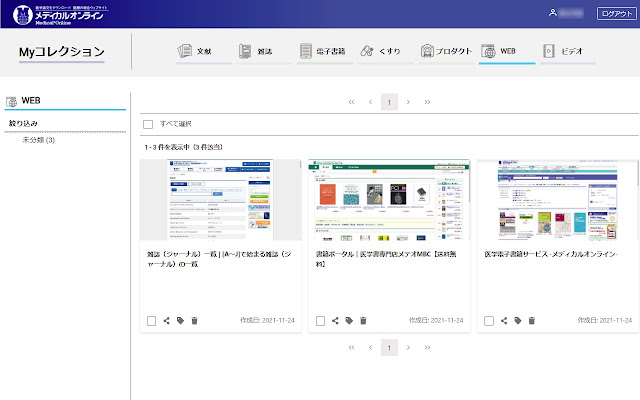Click the ビデオ video icon
This screenshot has height=400, width=640.
(549, 51)
